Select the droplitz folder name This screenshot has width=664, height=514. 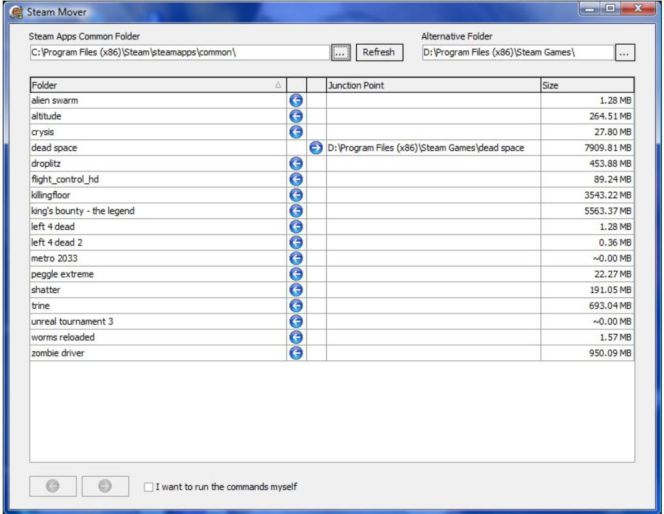(x=46, y=163)
